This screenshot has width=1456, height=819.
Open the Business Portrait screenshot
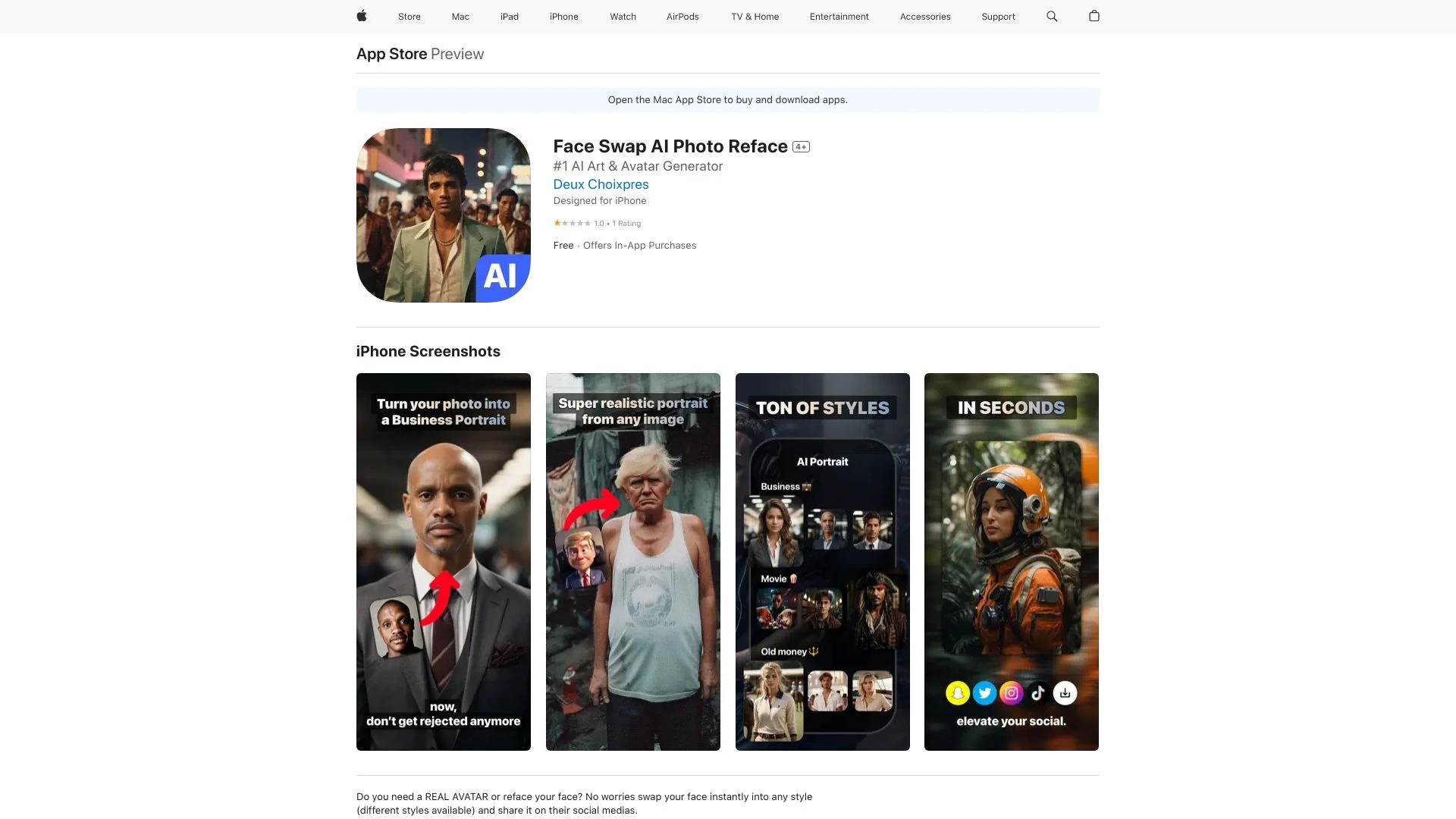coord(443,561)
